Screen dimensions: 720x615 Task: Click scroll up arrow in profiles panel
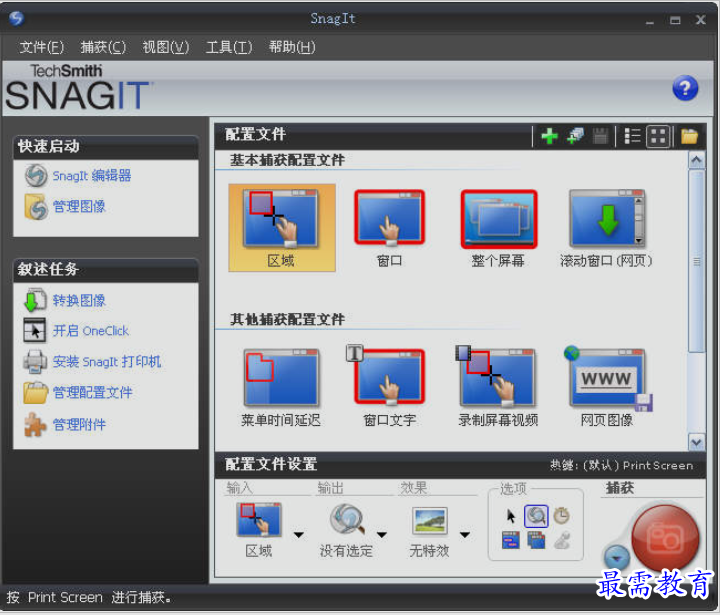(x=697, y=160)
